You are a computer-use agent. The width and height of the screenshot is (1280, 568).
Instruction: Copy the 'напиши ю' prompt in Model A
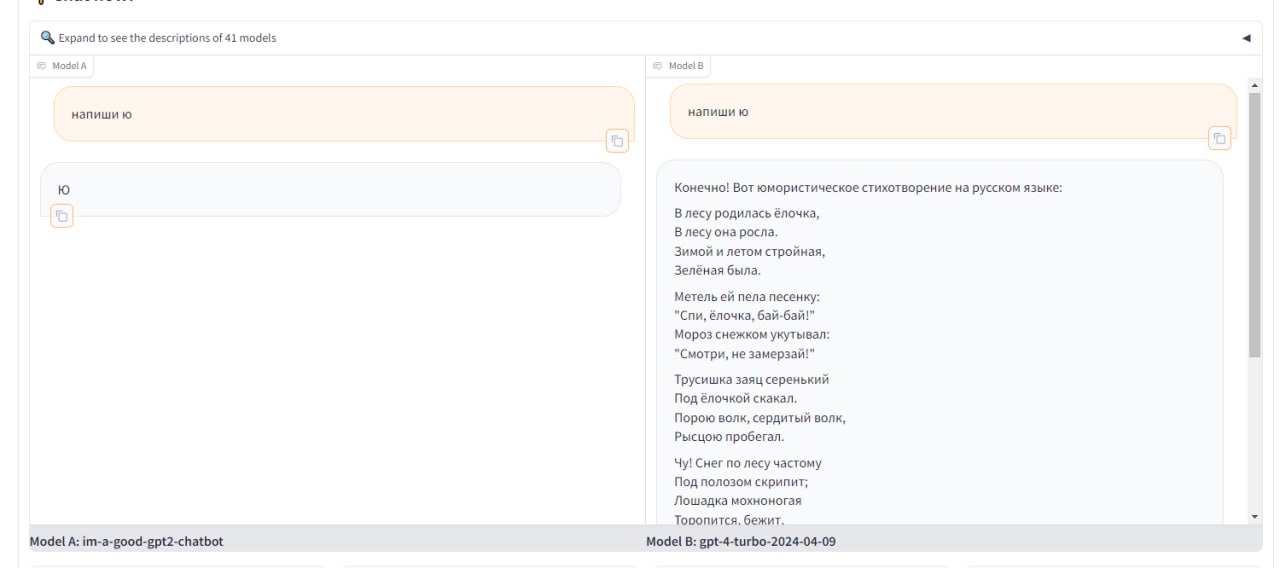pos(617,141)
